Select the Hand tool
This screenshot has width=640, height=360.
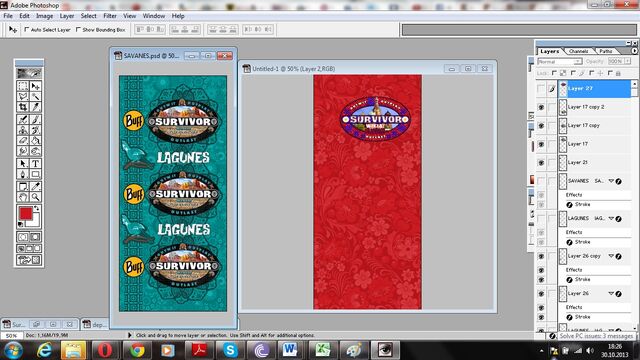23,197
